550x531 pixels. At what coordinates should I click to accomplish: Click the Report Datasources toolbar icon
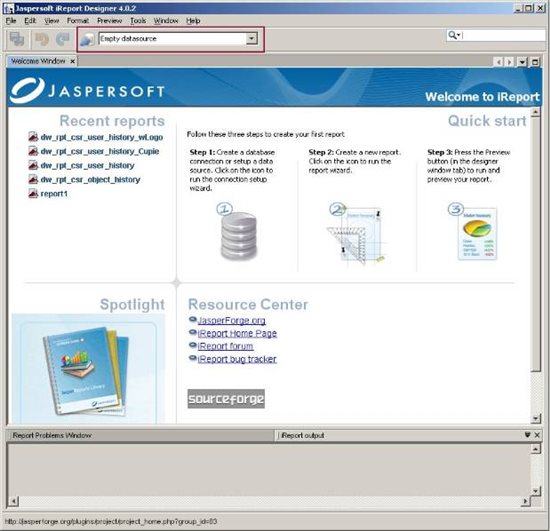click(87, 39)
